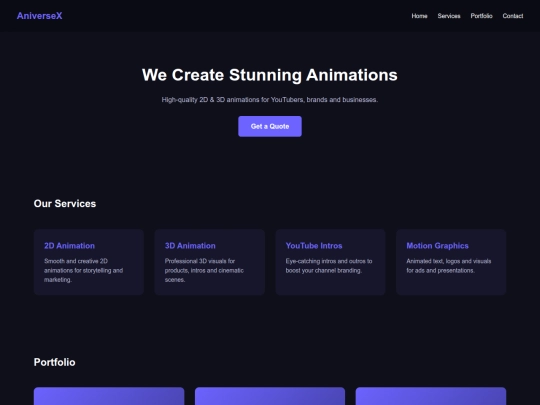Select Contact in the top navigation
540x405 pixels.
coord(512,16)
